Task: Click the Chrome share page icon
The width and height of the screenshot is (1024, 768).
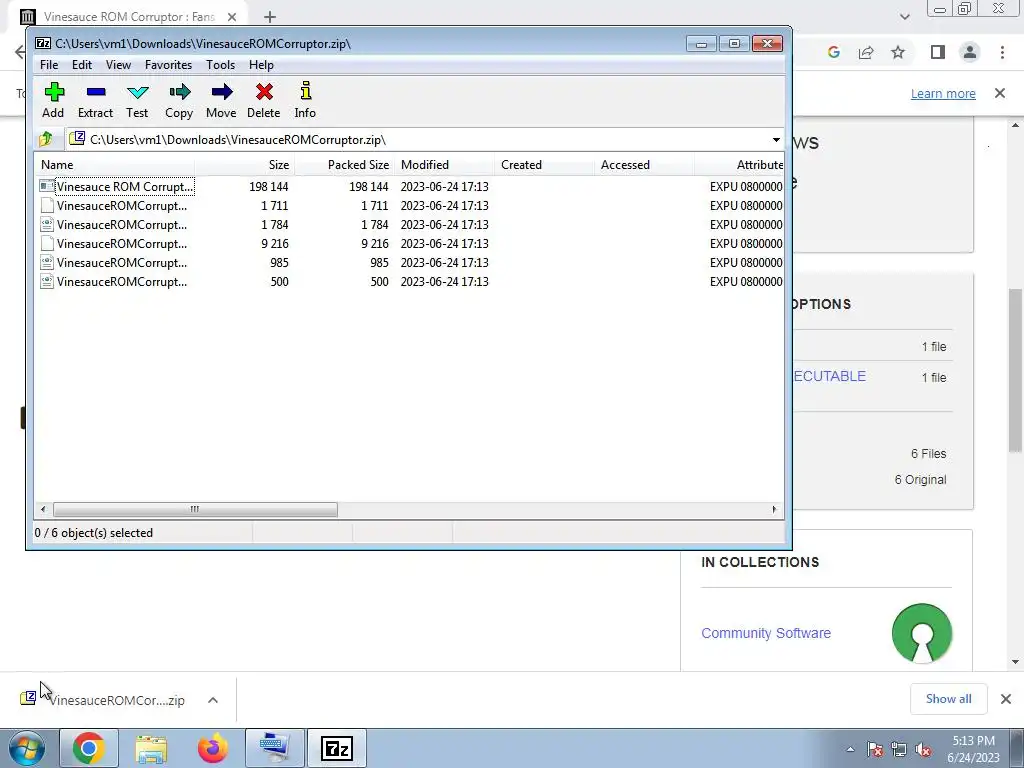Action: 866,52
